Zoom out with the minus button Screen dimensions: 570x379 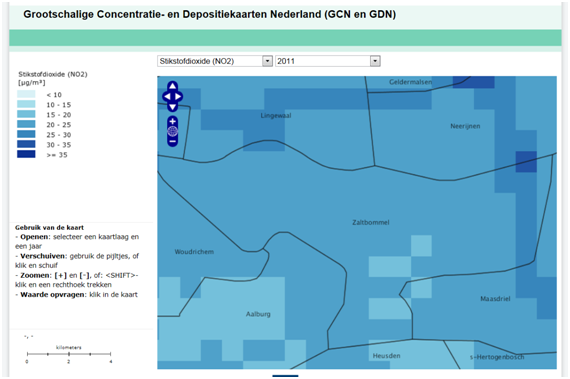173,141
